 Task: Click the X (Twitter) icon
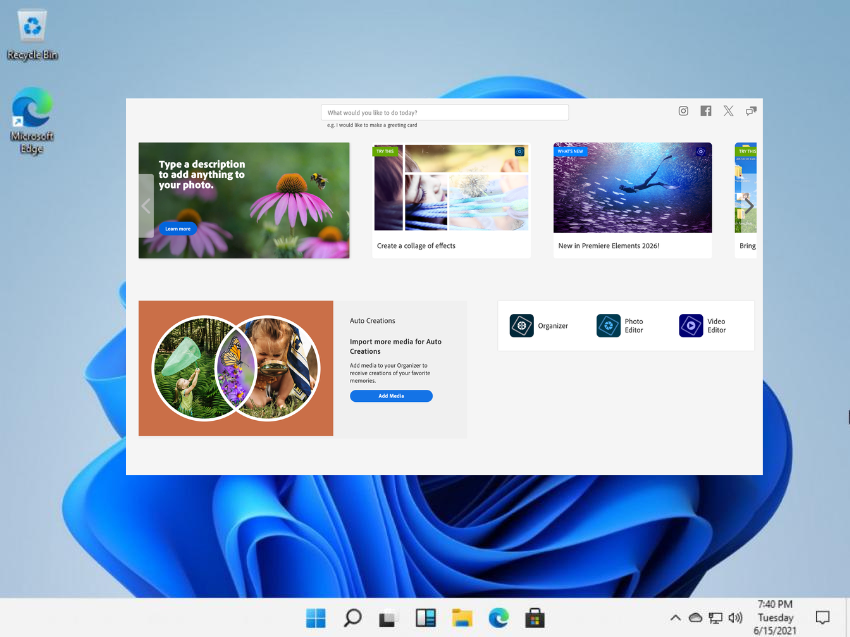(728, 111)
